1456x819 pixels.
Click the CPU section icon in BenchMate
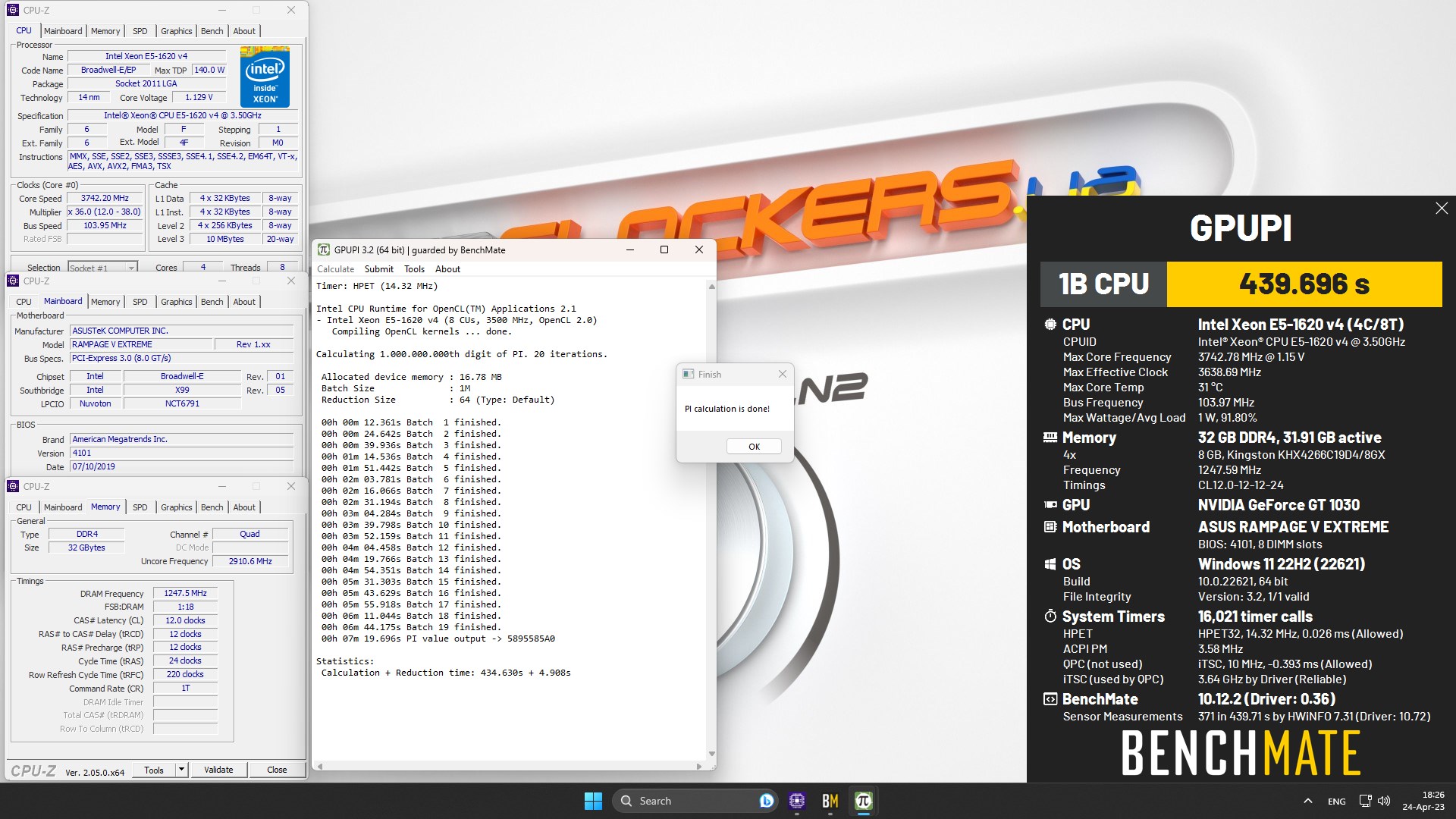click(x=1050, y=324)
